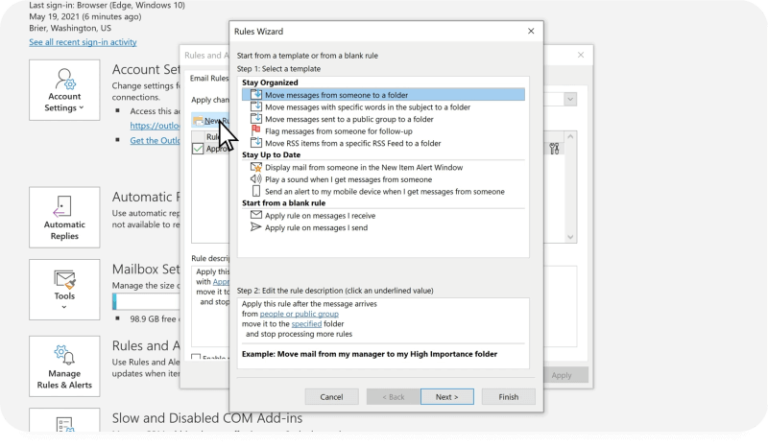Select 'Move messages sent to a public group'

pyautogui.click(x=349, y=119)
